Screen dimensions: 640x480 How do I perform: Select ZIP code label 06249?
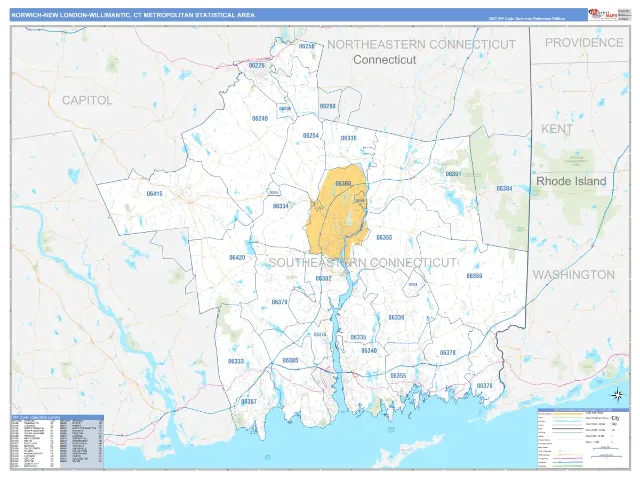(260, 118)
